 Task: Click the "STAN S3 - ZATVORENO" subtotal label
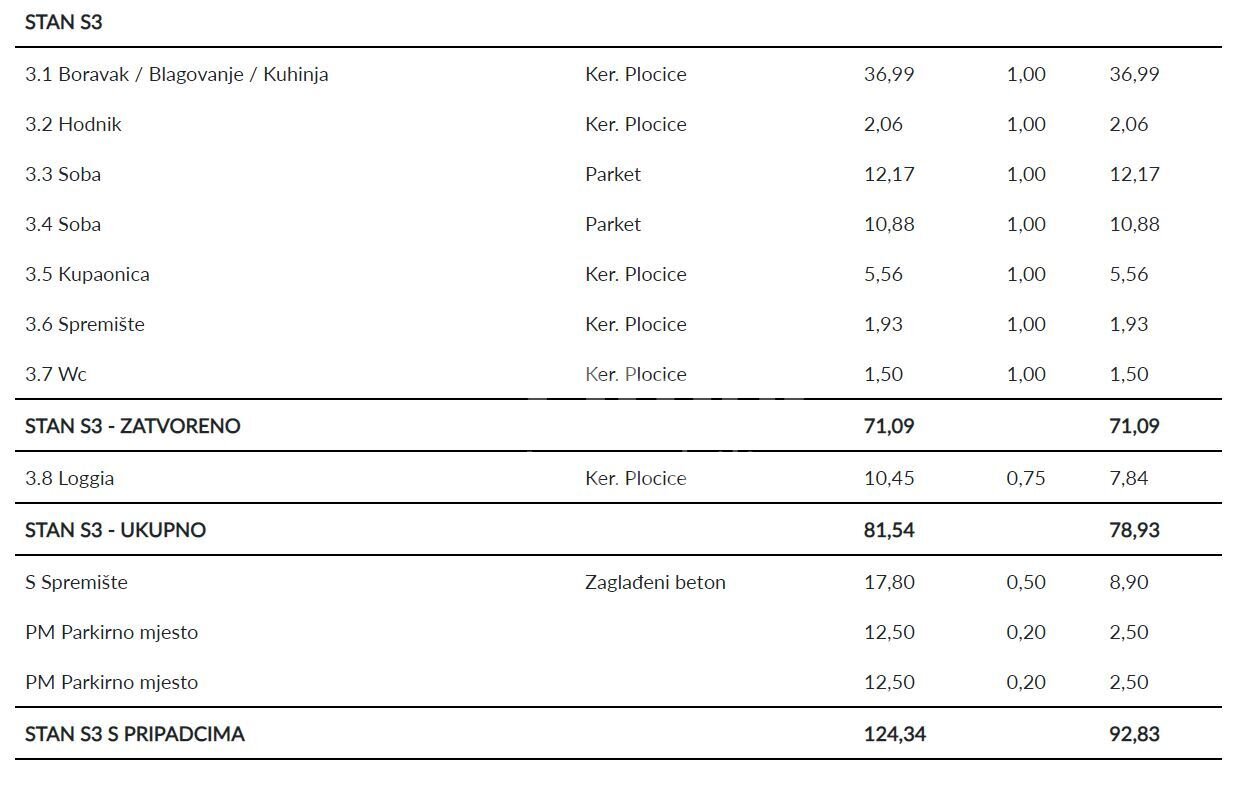tap(133, 426)
